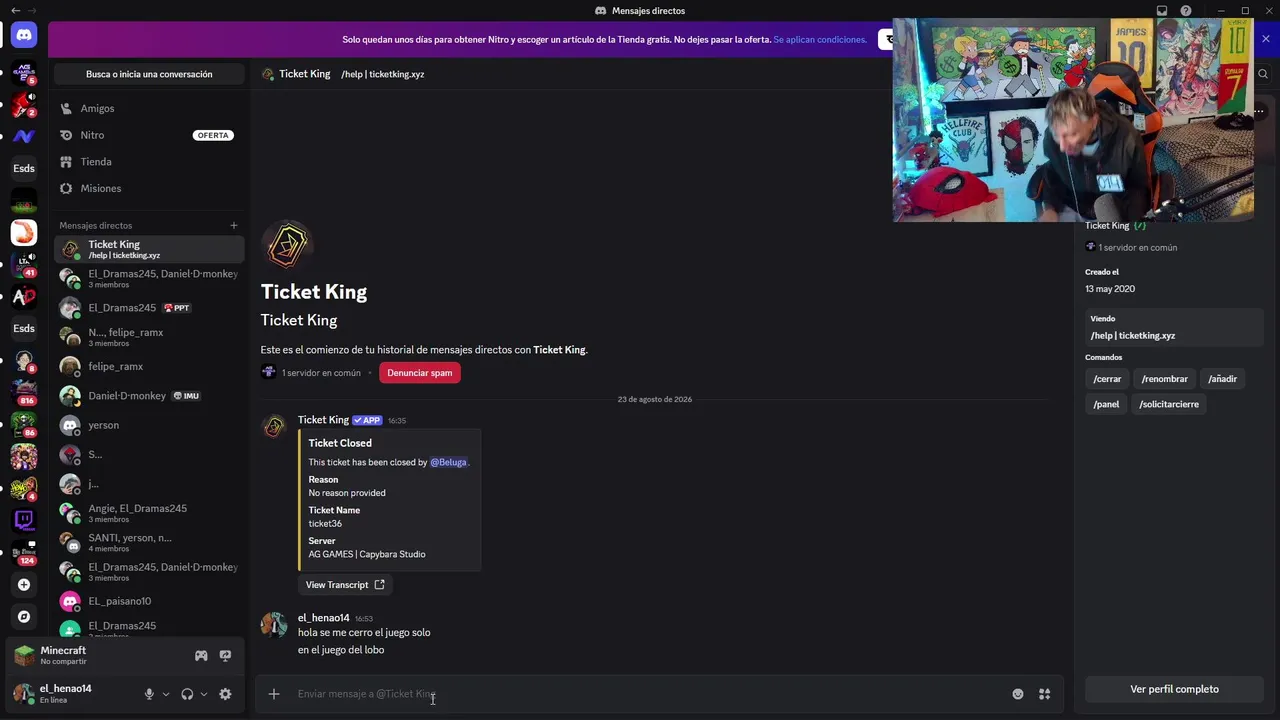
Task: Click the @Beluga mention
Action: coord(448,462)
